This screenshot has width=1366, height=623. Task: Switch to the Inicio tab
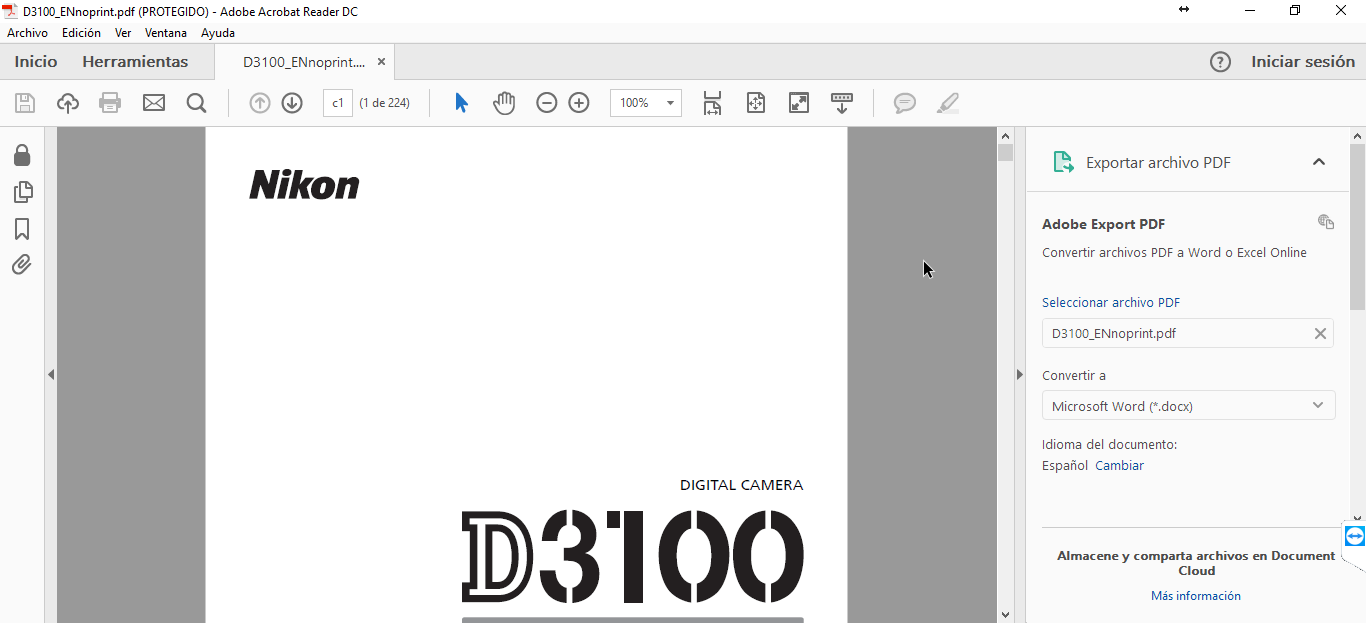pyautogui.click(x=36, y=62)
